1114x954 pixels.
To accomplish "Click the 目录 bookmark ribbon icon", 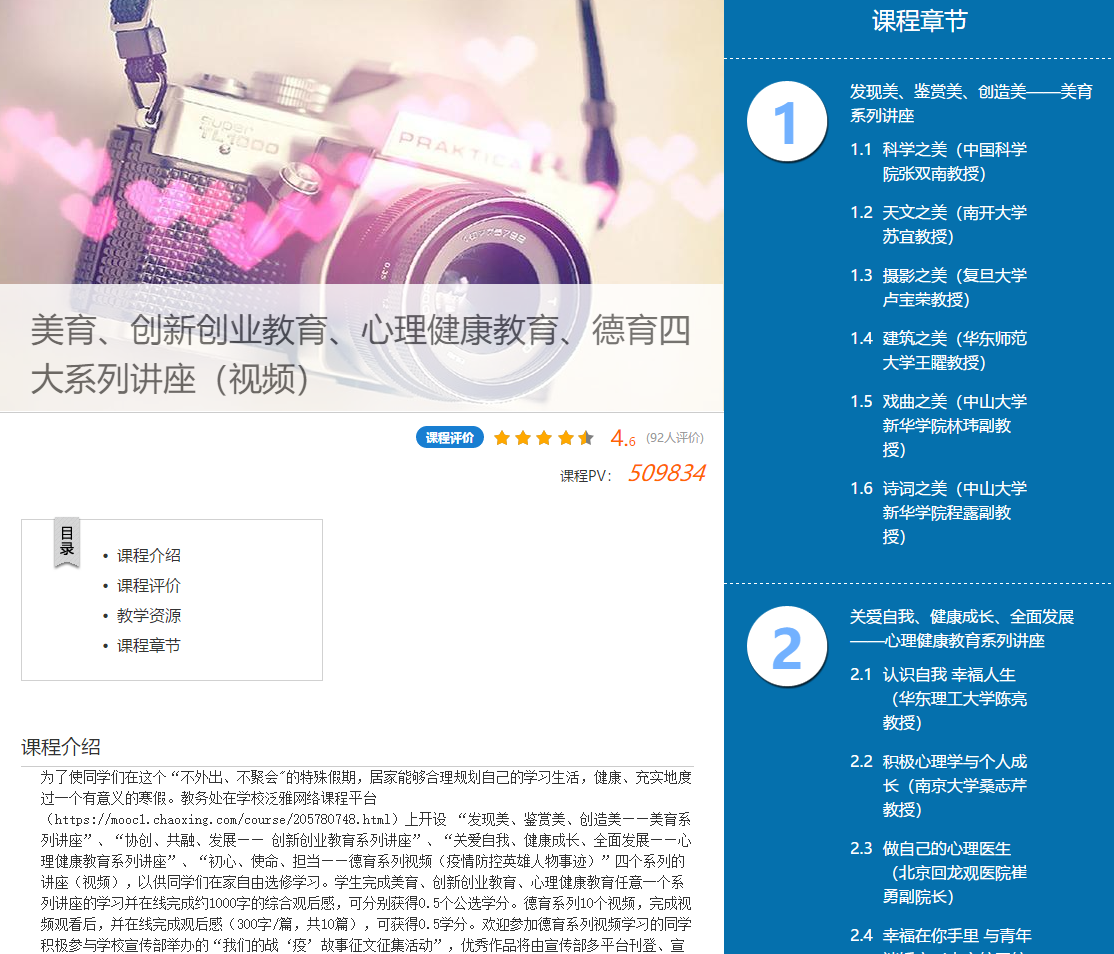I will click(67, 542).
